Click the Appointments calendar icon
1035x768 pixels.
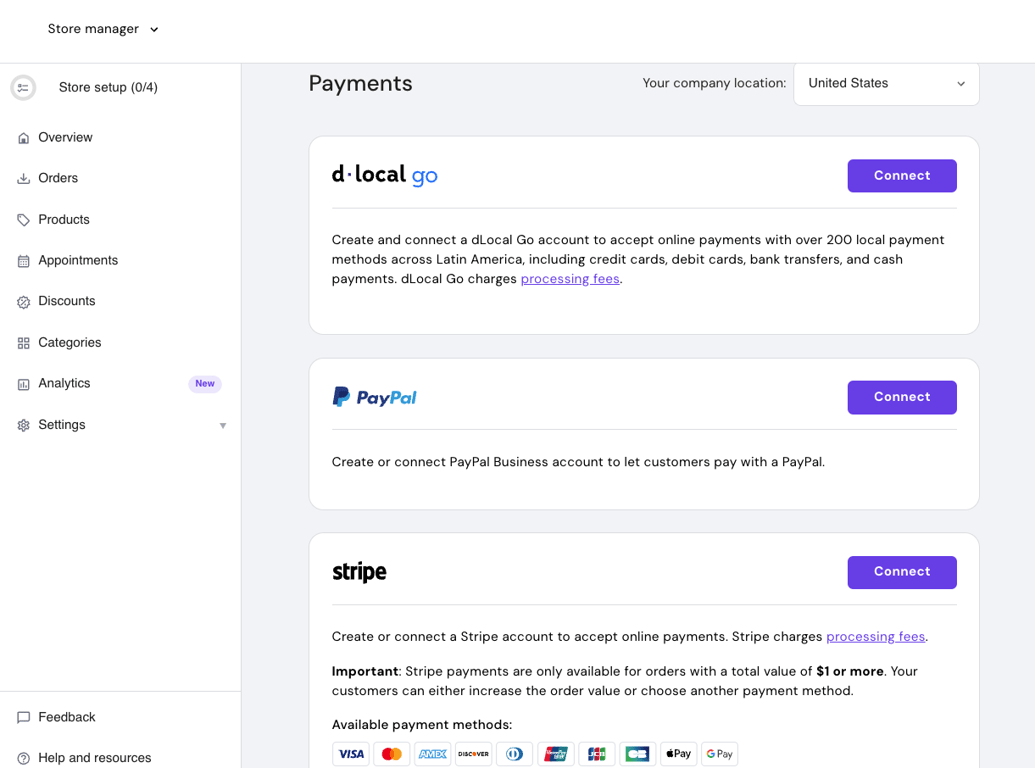(x=22, y=260)
